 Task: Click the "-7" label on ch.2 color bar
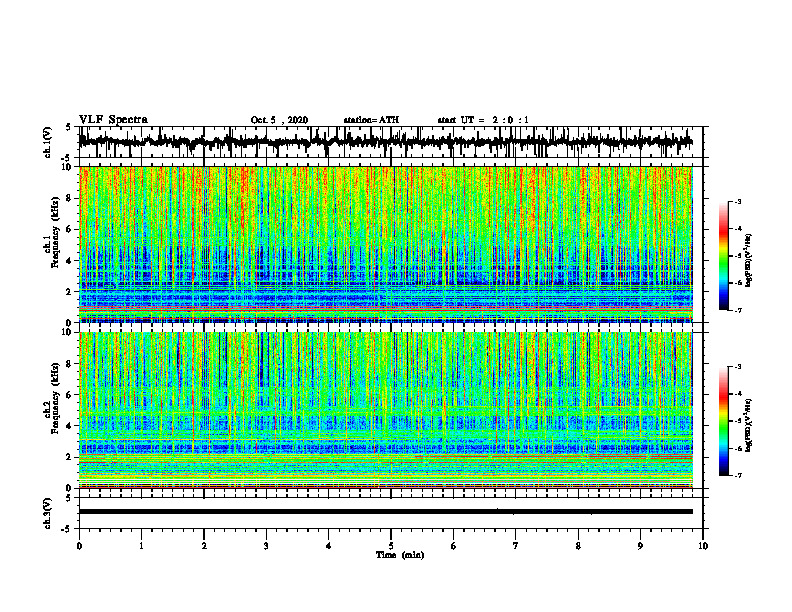737,475
